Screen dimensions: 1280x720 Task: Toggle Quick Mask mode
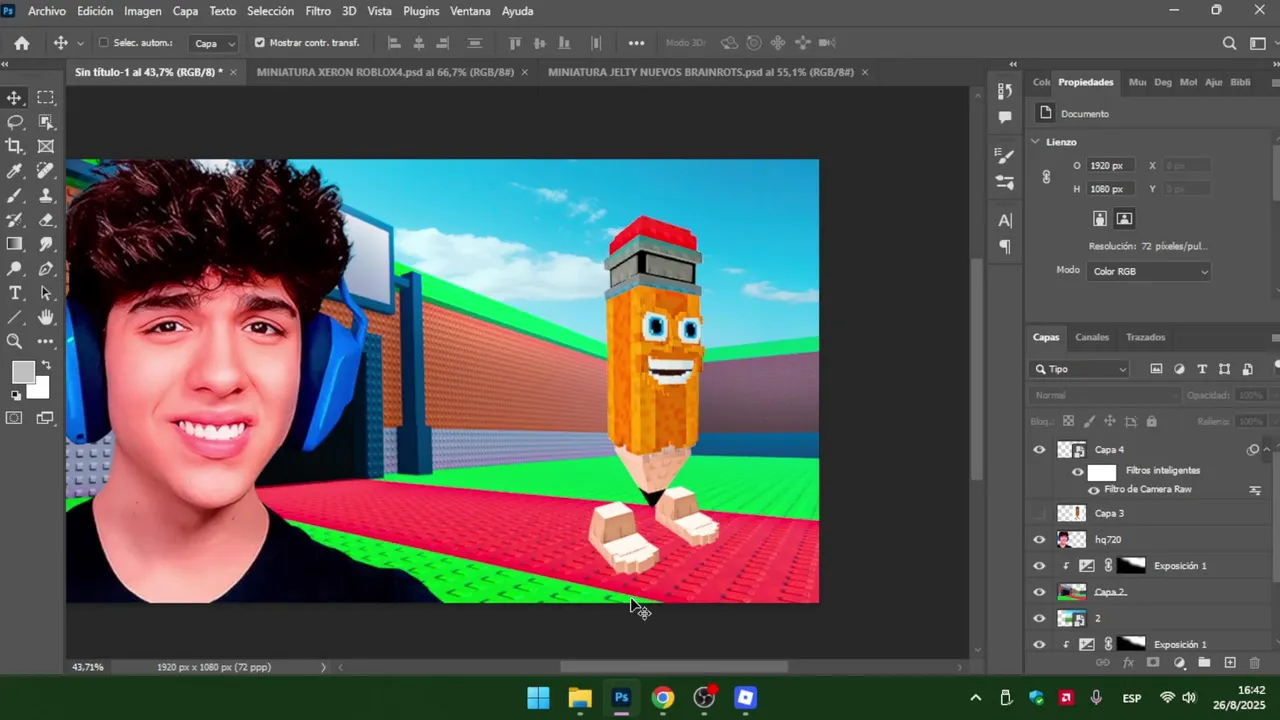click(x=14, y=418)
